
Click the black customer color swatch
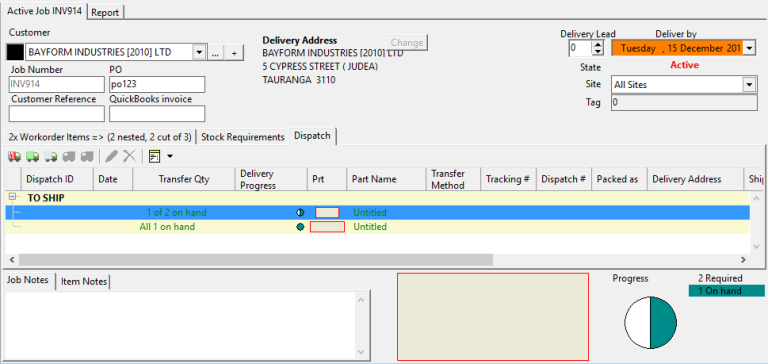(15, 52)
